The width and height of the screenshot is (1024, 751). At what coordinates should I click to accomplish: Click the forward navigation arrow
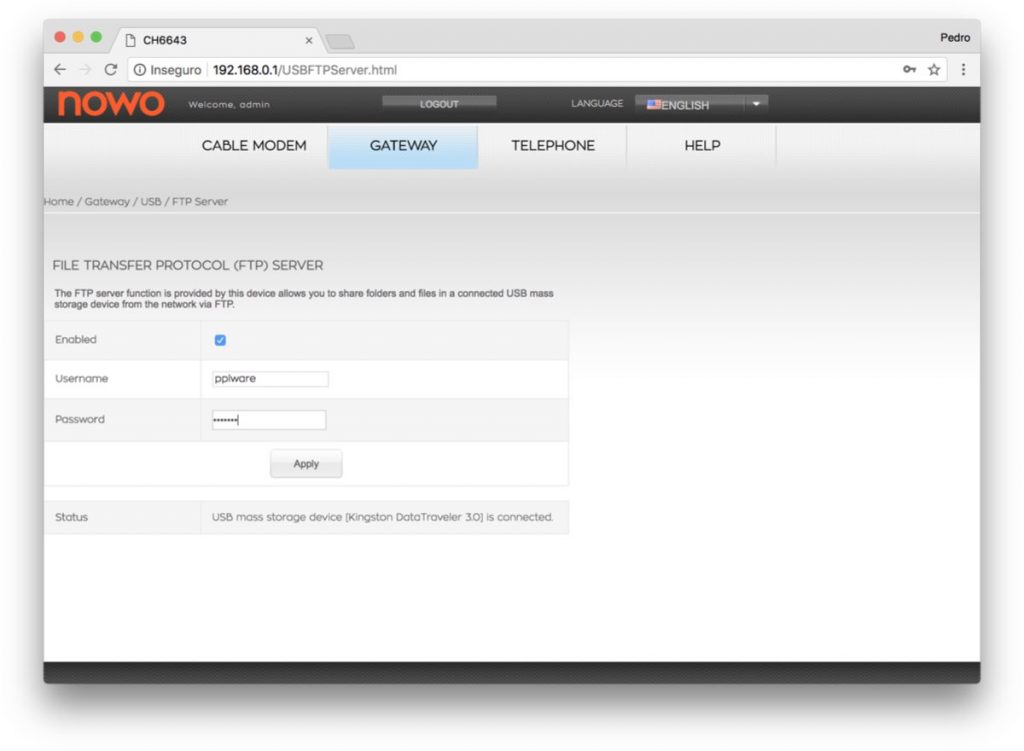(x=86, y=69)
